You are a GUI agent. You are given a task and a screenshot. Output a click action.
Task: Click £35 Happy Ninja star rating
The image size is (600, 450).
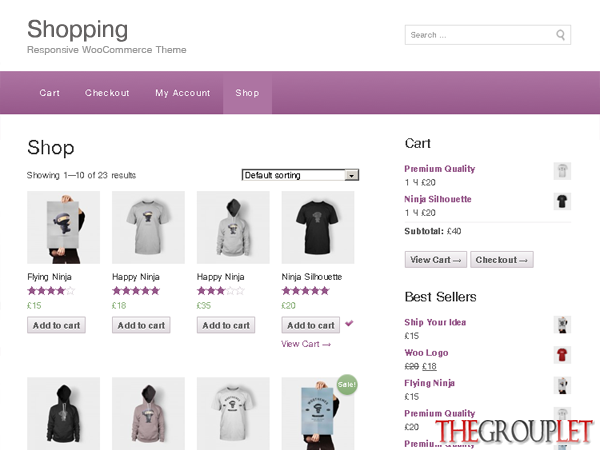[221, 291]
